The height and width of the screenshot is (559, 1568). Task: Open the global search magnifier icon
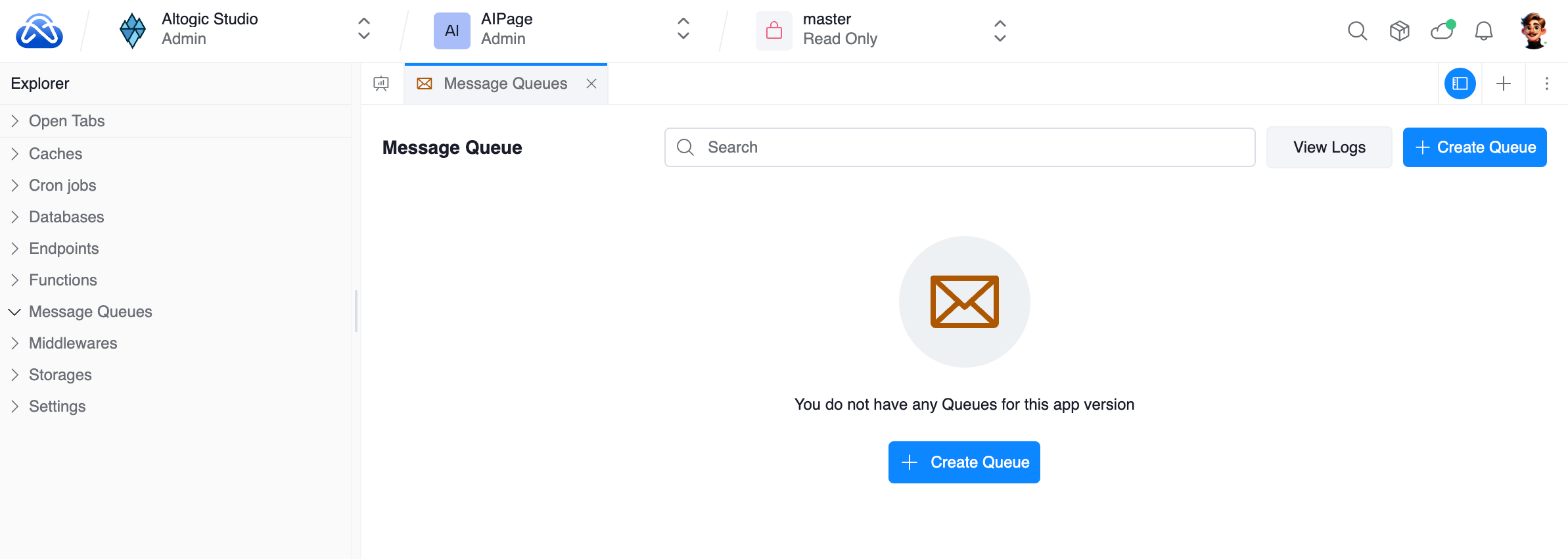1357,31
